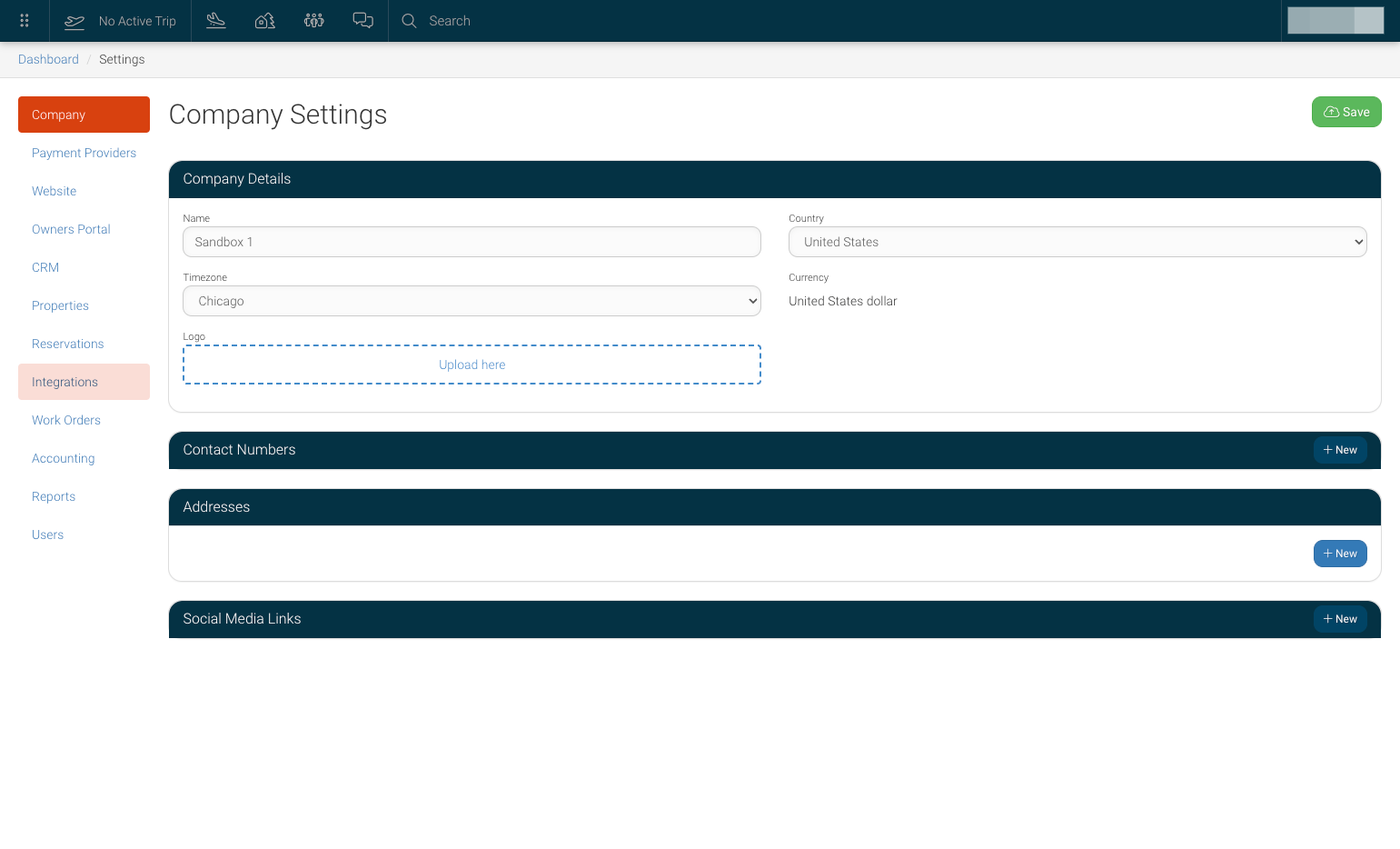Expand the Country dropdown

click(1077, 242)
